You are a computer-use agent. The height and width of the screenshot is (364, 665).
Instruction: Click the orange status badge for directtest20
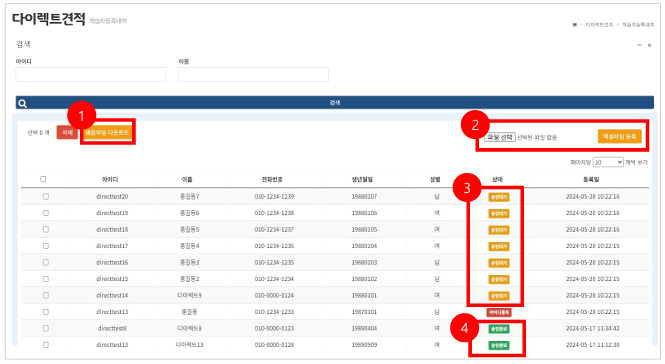[499, 197]
